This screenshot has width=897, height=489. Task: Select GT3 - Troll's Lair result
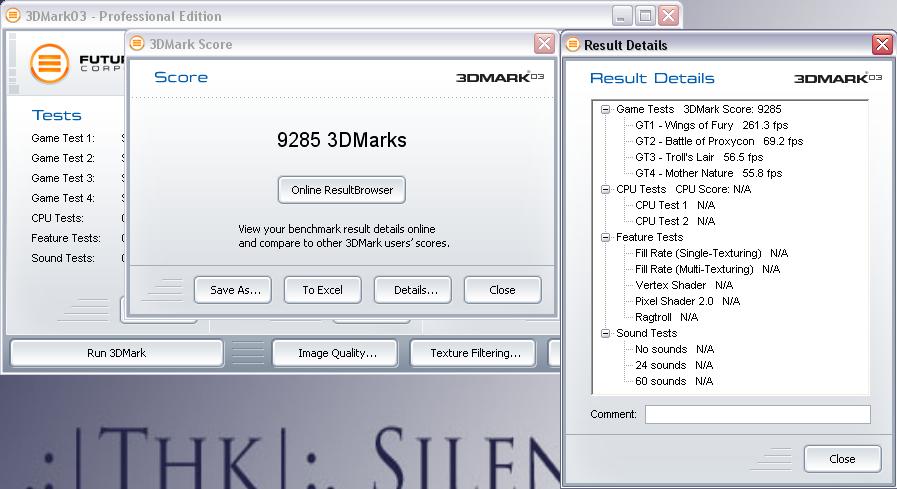click(698, 157)
